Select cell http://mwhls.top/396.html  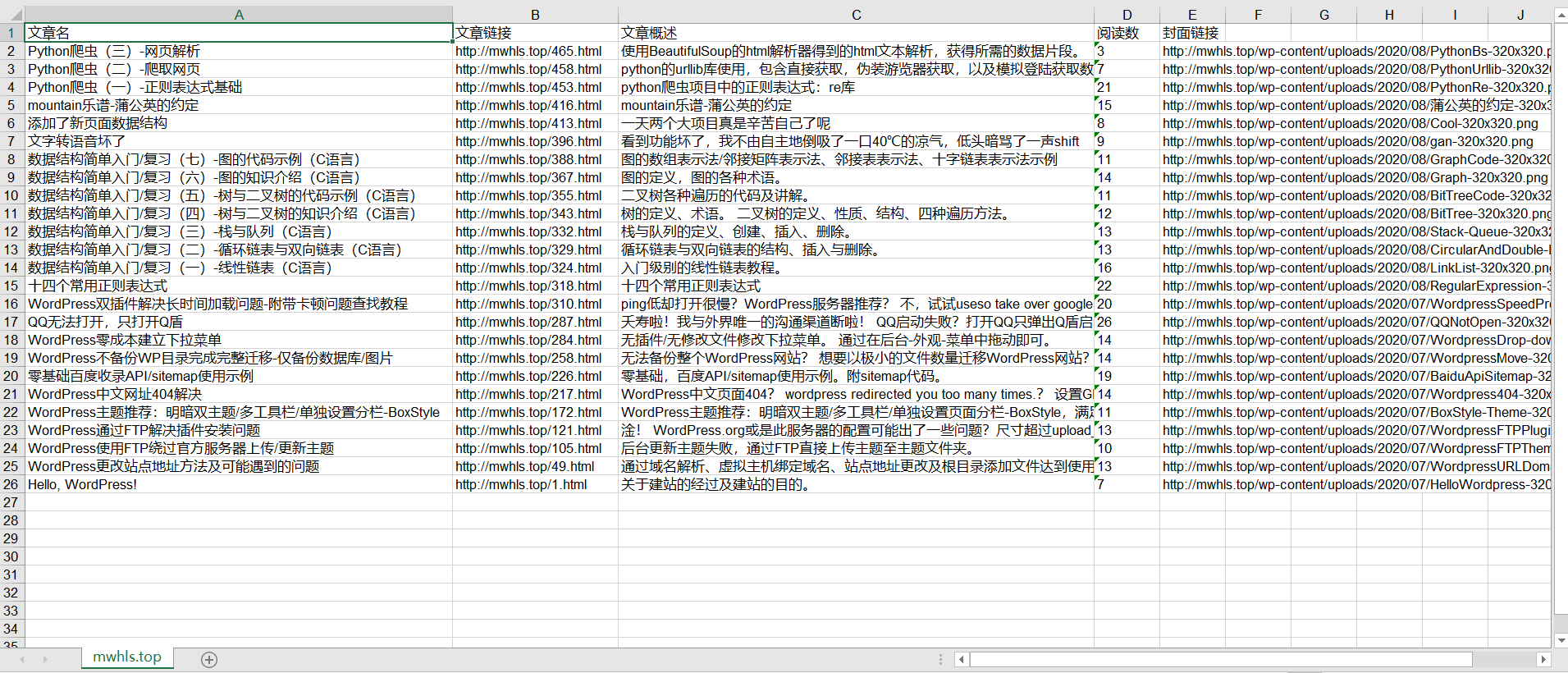pyautogui.click(x=535, y=141)
